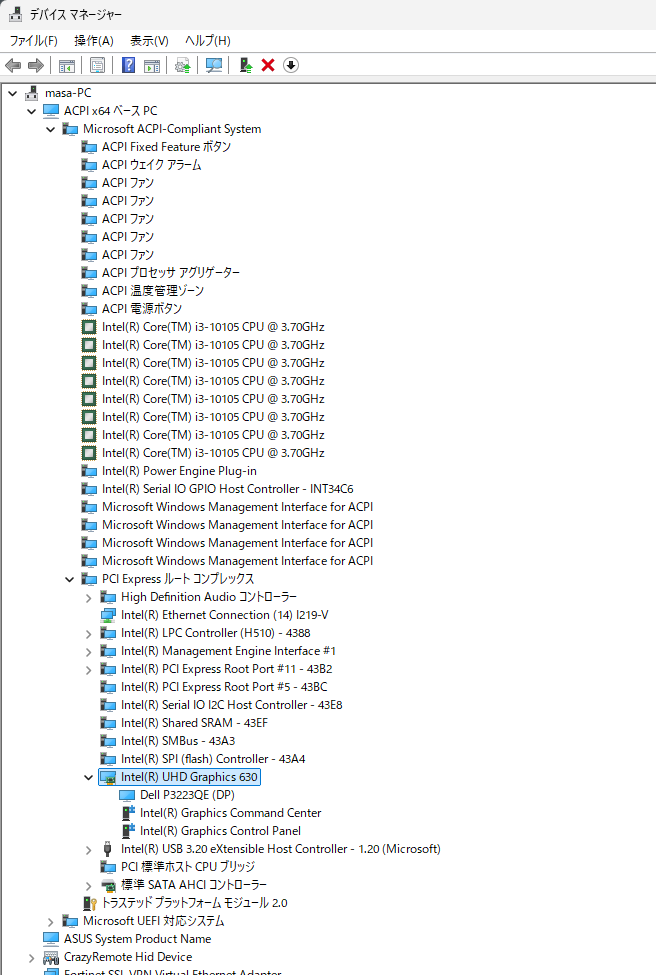Screen dimensions: 656x975
Task: Toggle the Show/Hide Action Pane toolbar icon
Action: (152, 65)
